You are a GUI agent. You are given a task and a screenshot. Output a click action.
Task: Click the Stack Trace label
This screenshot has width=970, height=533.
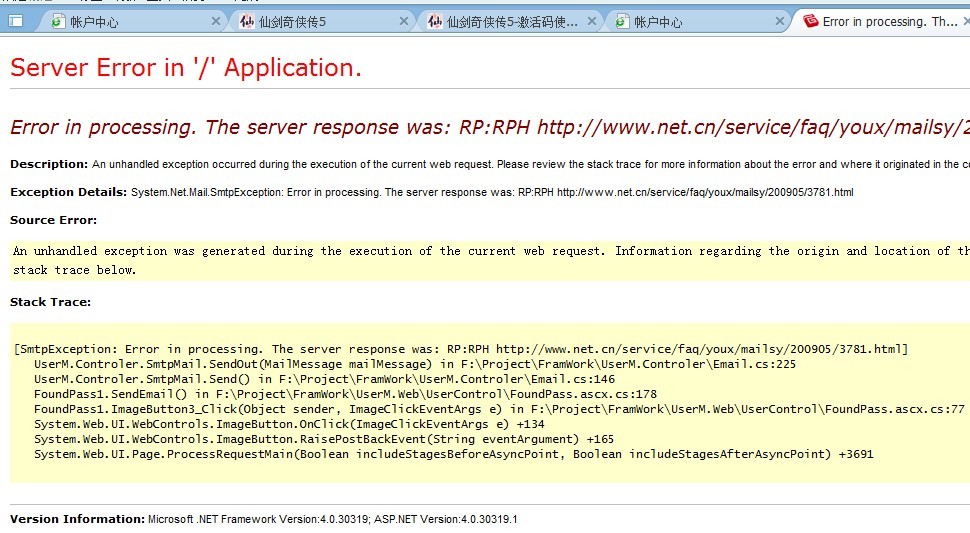coord(50,302)
